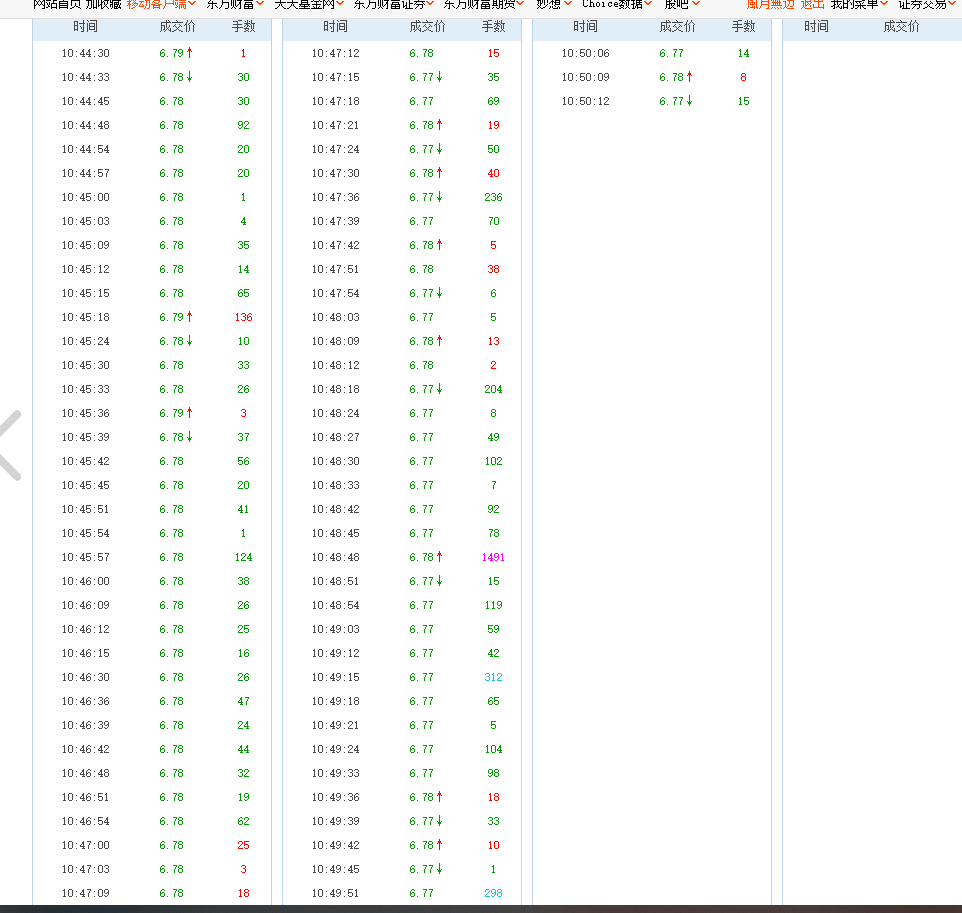Click the 10:50:12 time cell
The width and height of the screenshot is (962, 913).
coord(586,101)
